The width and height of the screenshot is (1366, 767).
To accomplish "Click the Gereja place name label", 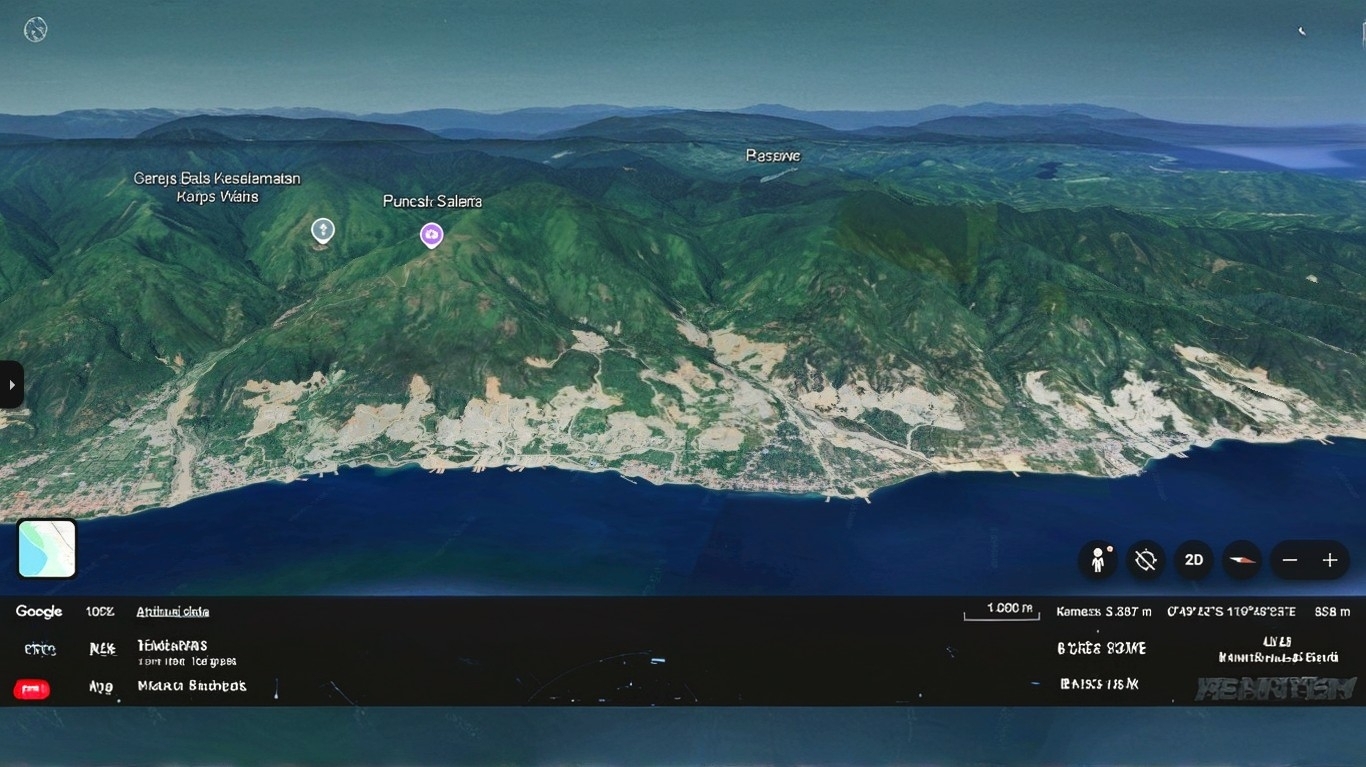I will [x=217, y=187].
